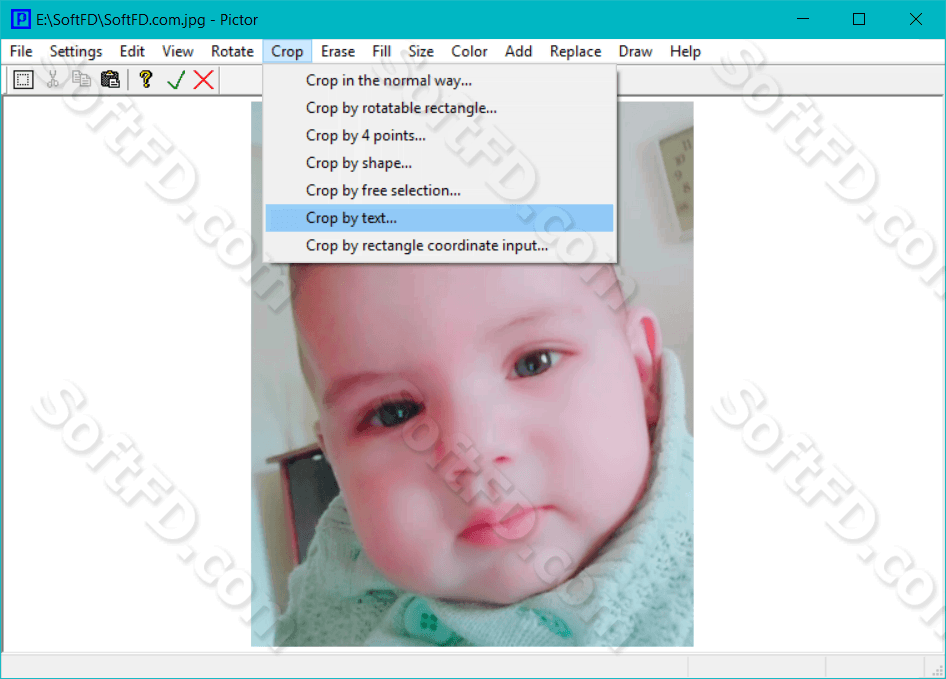Open the Fill menu
This screenshot has width=946, height=679.
tap(382, 51)
